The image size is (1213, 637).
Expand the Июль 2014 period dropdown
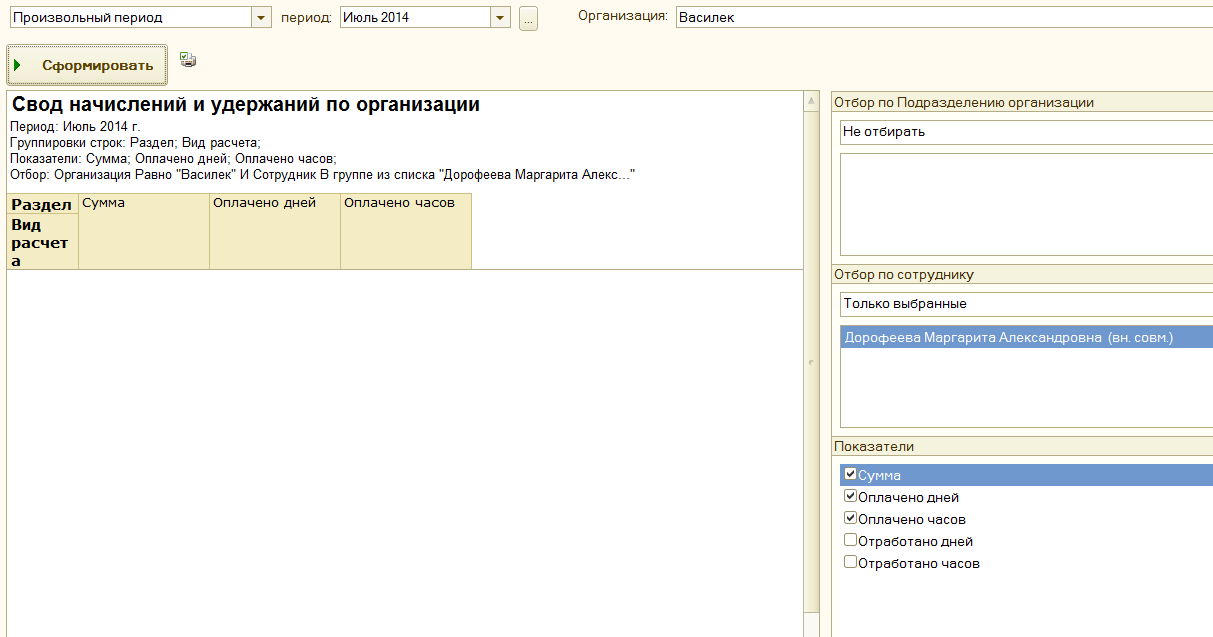(500, 18)
